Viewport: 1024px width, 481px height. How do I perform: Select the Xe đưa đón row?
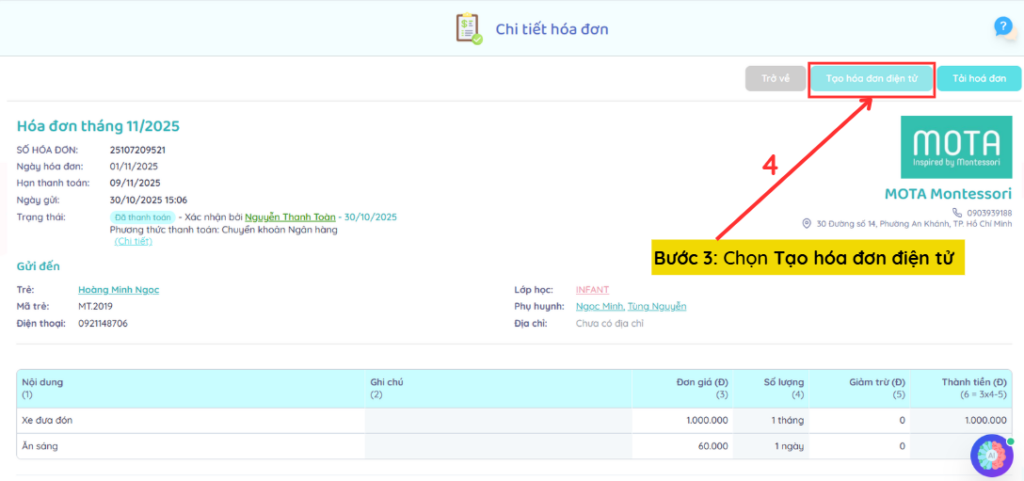48,420
